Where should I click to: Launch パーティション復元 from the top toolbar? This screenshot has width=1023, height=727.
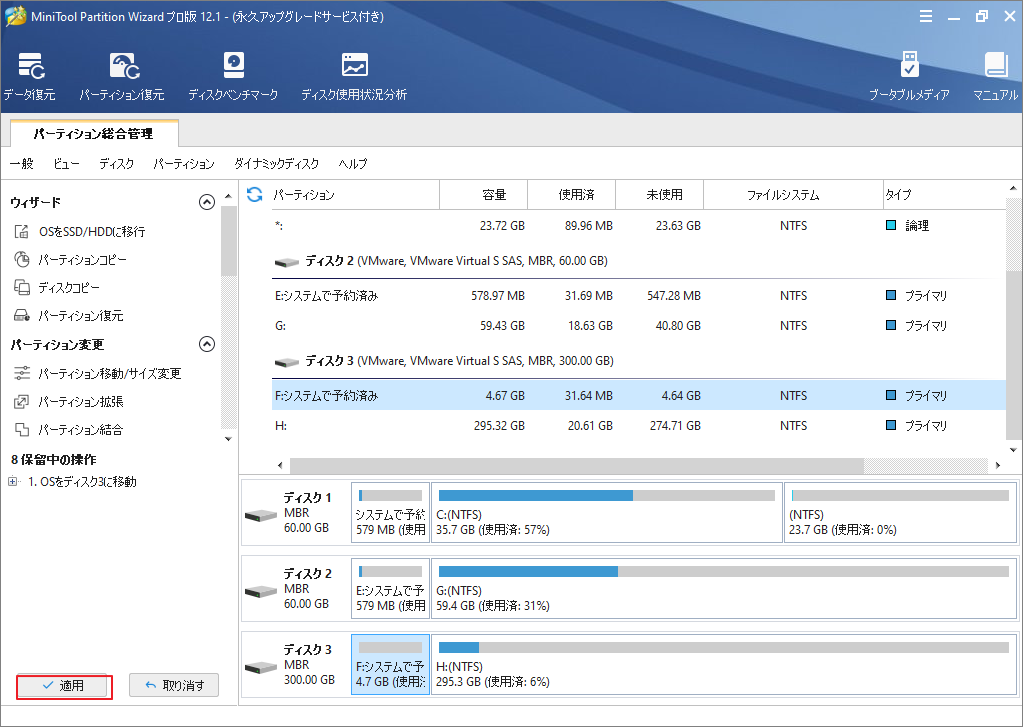click(122, 76)
